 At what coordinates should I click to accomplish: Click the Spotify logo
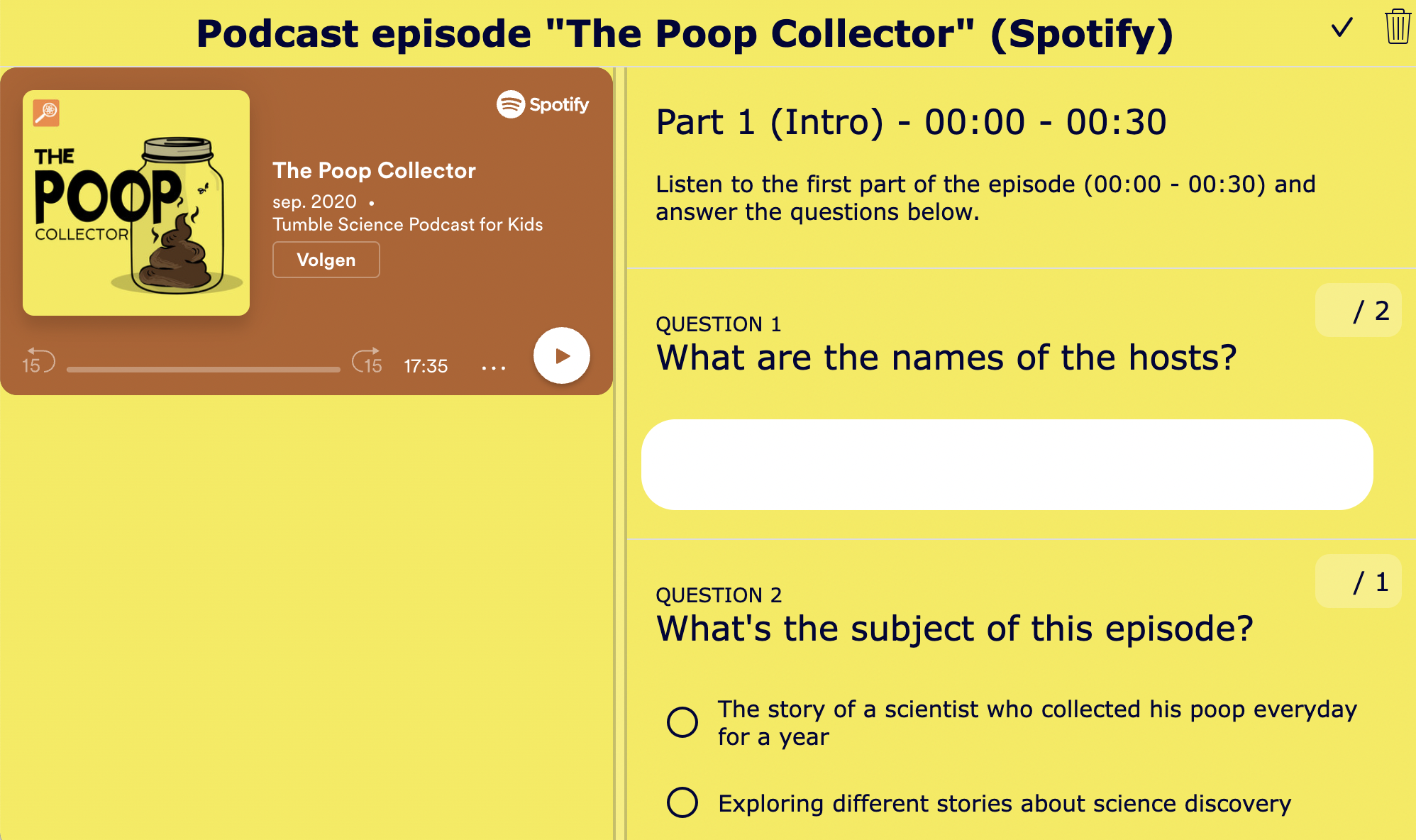coord(543,104)
